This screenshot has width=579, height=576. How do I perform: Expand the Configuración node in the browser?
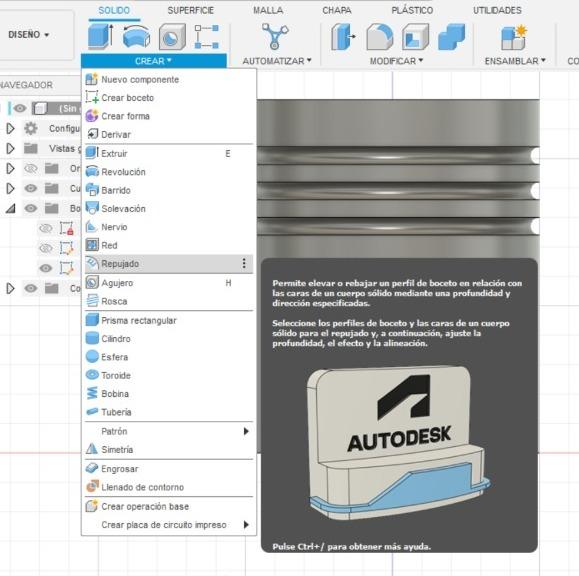[x=11, y=128]
